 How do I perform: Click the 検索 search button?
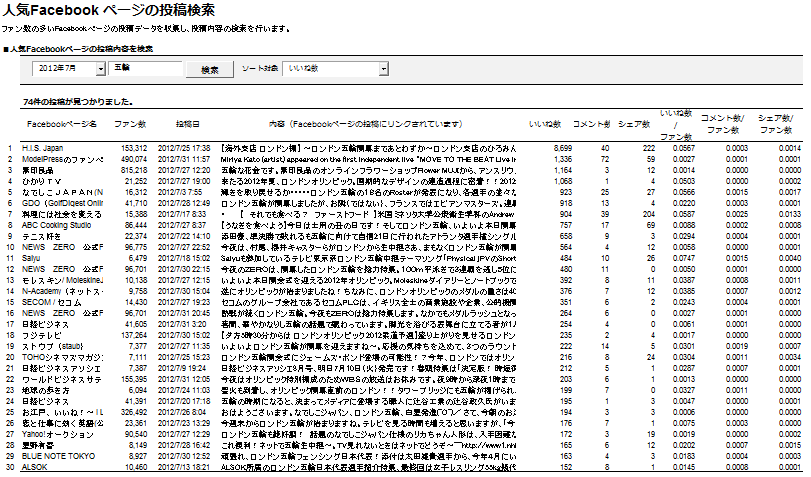pos(209,69)
